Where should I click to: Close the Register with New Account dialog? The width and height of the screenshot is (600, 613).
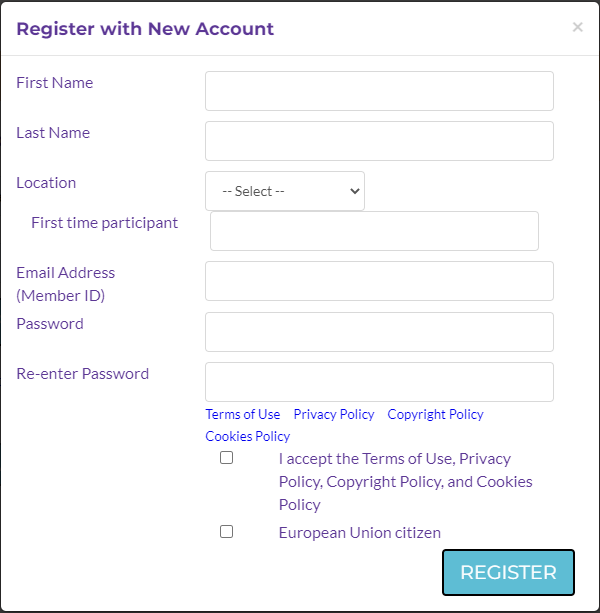(x=577, y=28)
